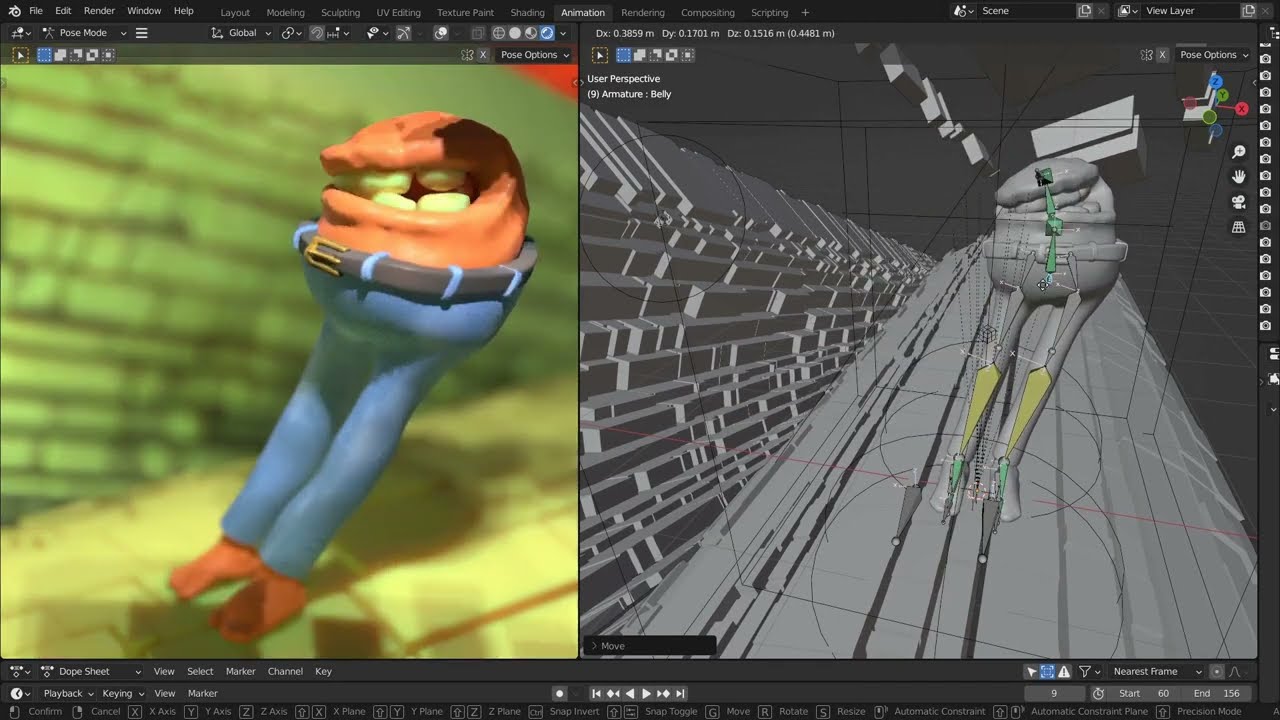1280x720 pixels.
Task: Add a new workspace with plus icon
Action: coord(805,12)
